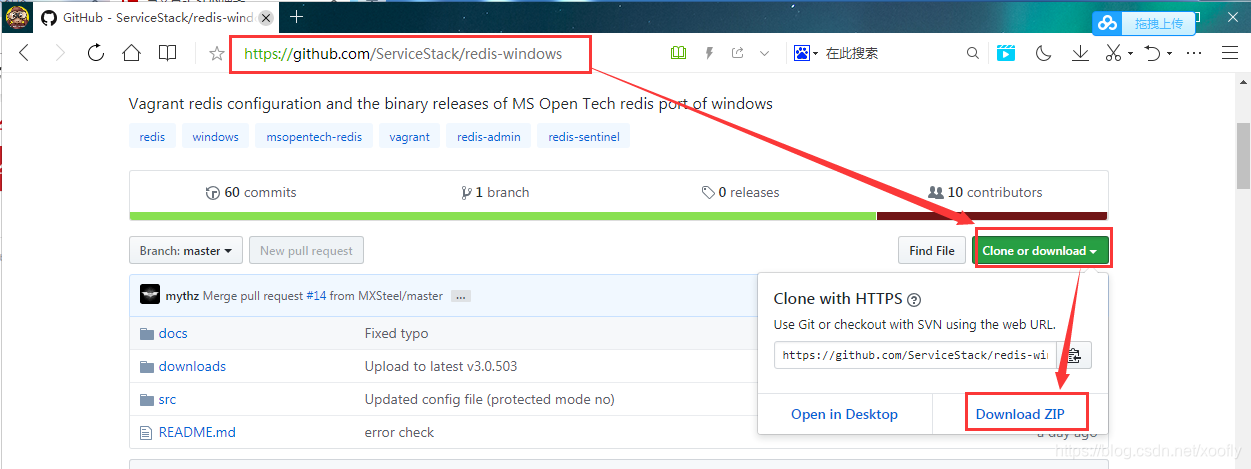Open the blue video icon in the toolbar
This screenshot has width=1251, height=469.
[1006, 54]
